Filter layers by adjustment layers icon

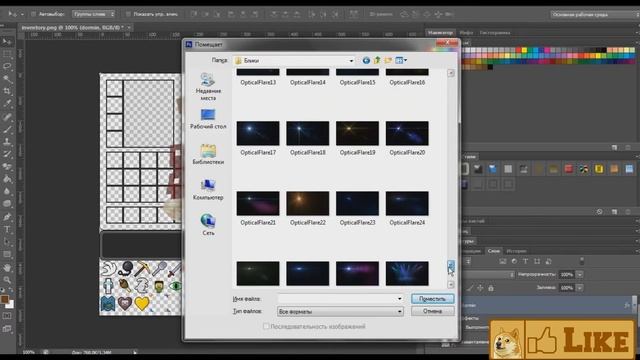[514, 261]
